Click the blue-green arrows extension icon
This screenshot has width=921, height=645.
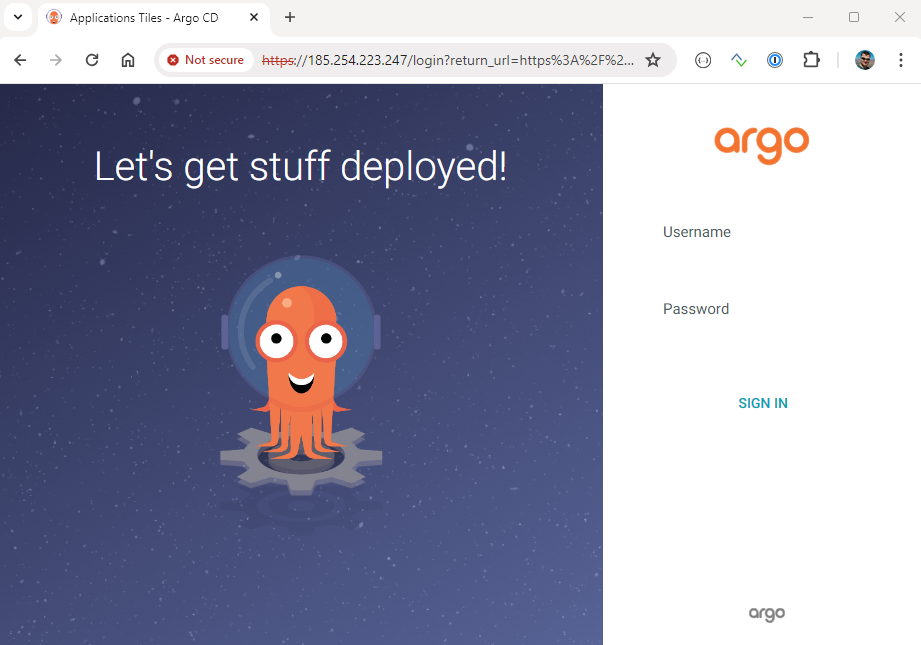[x=739, y=60]
